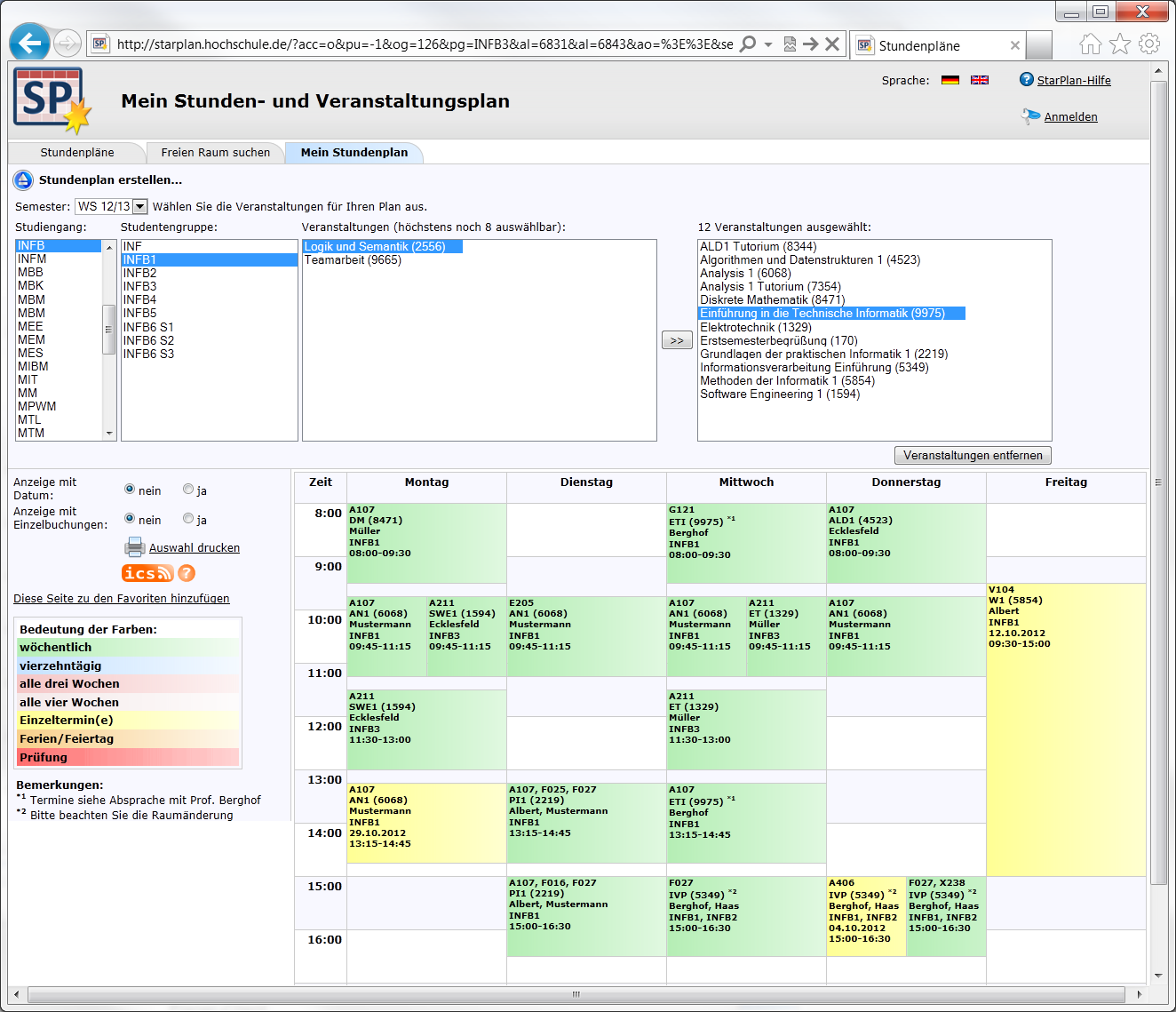
Task: Select INFB6 S1 in Studentengruppe list
Action: (x=210, y=327)
